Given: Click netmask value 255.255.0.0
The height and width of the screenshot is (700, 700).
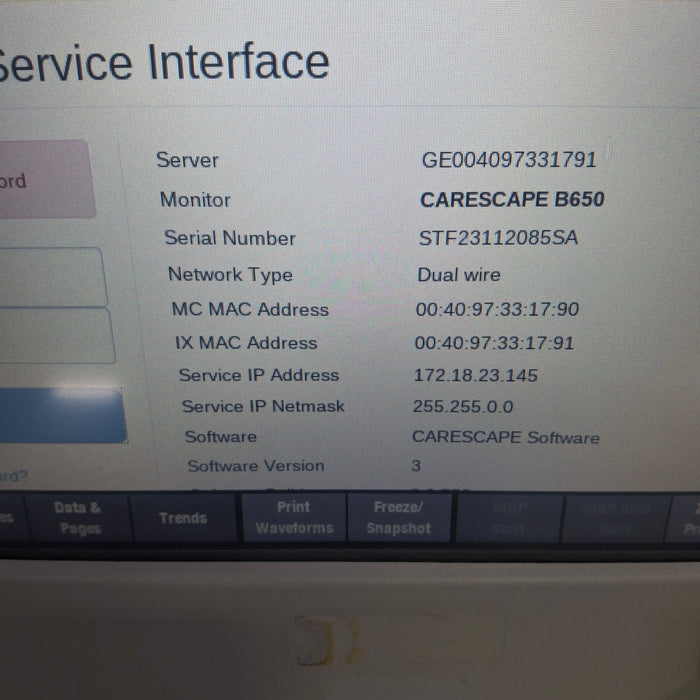Looking at the screenshot, I should click(463, 406).
